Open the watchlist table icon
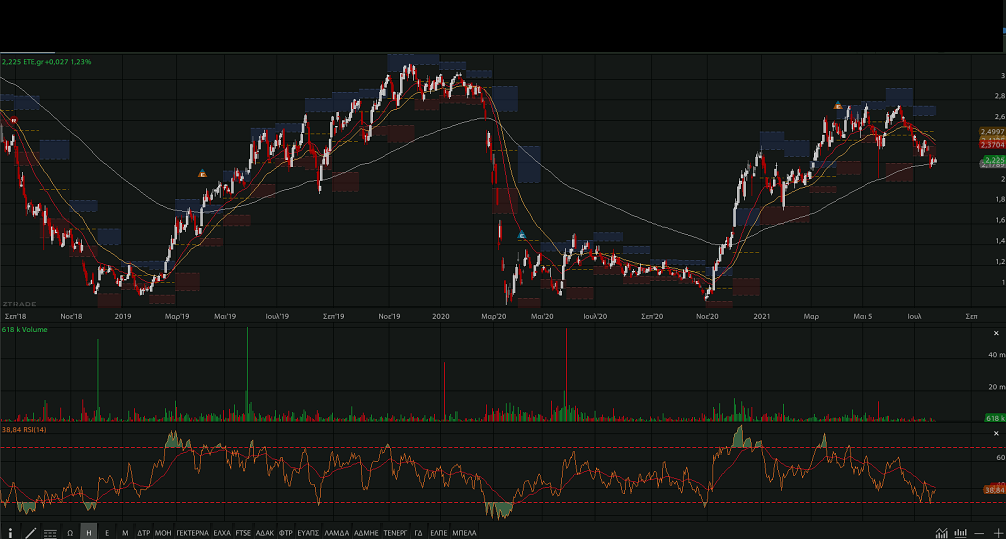Viewport: 1006px width, 539px height. point(50,533)
